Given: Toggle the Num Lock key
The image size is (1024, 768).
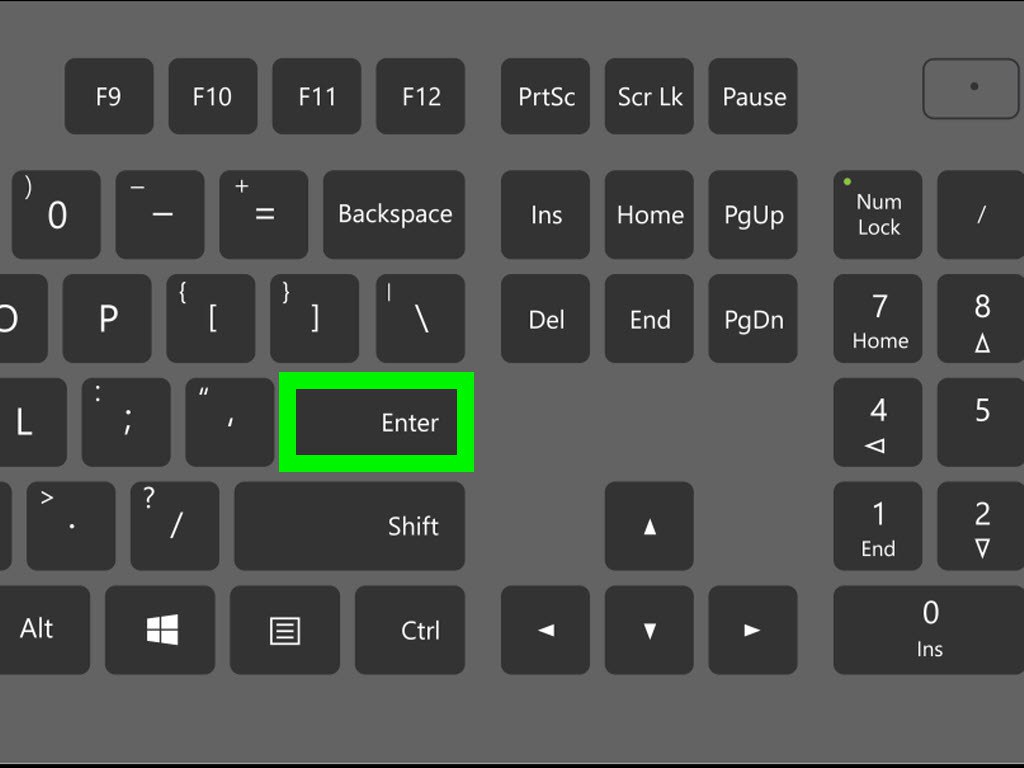Looking at the screenshot, I should coord(878,215).
